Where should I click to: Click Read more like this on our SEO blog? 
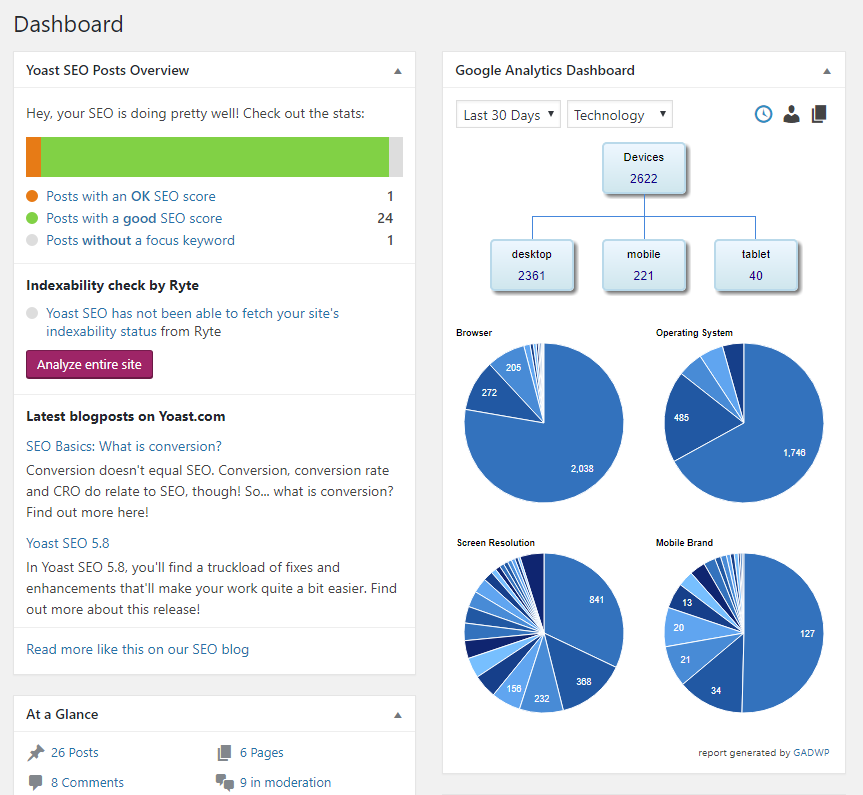[138, 649]
